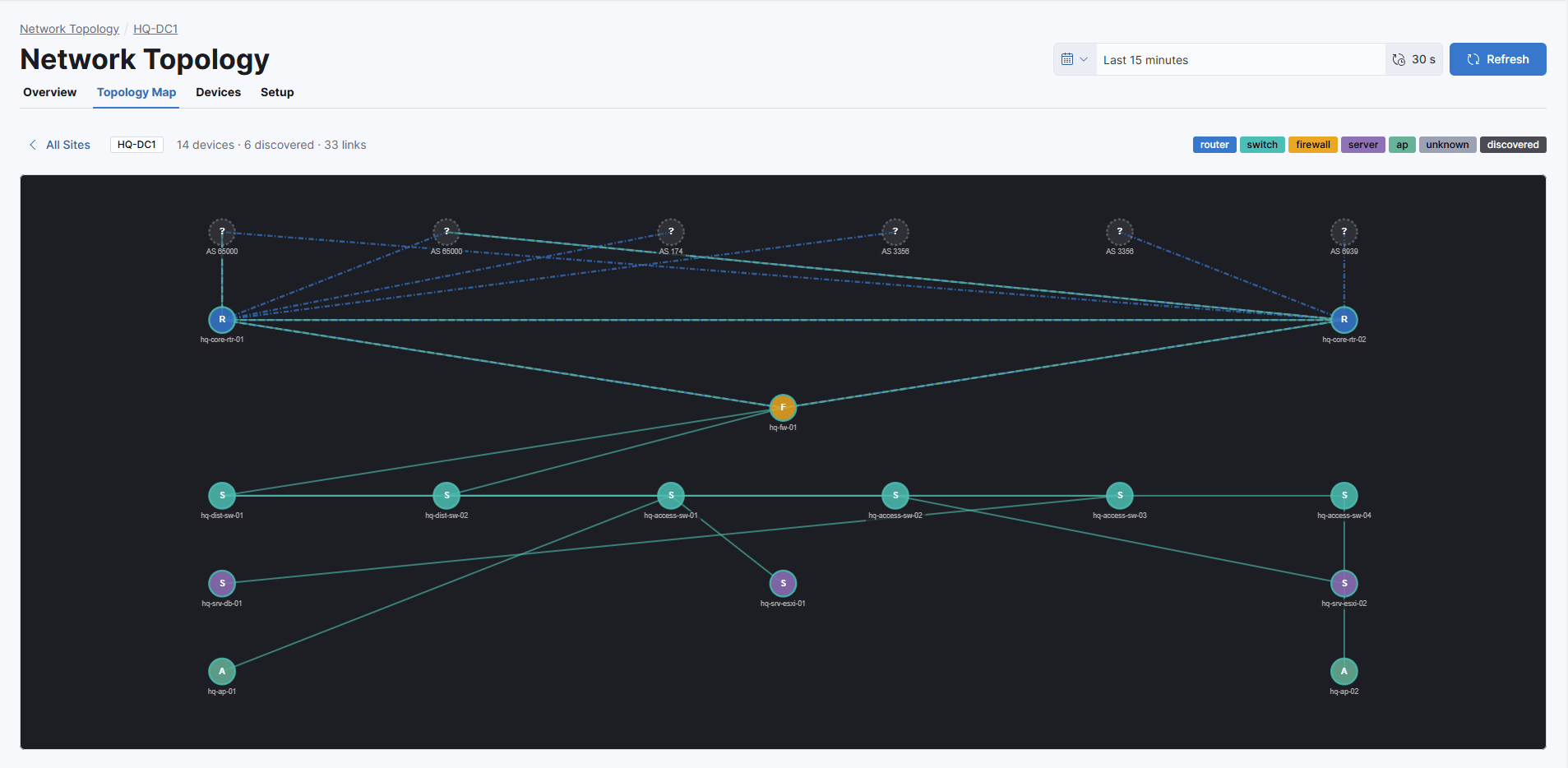Select the hq-access-sw-03 switch node
The image size is (1568, 768).
(x=1120, y=496)
